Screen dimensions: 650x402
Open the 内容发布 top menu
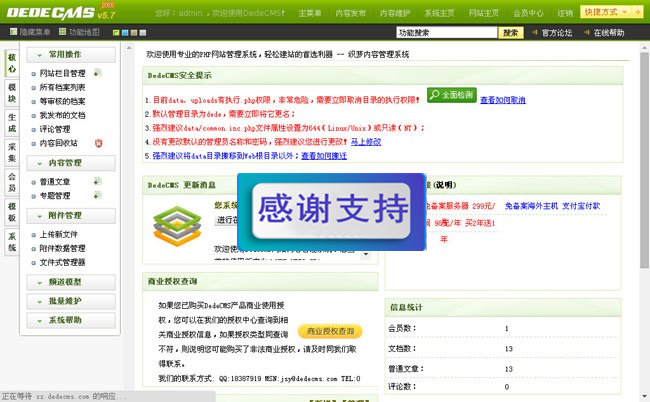point(351,13)
